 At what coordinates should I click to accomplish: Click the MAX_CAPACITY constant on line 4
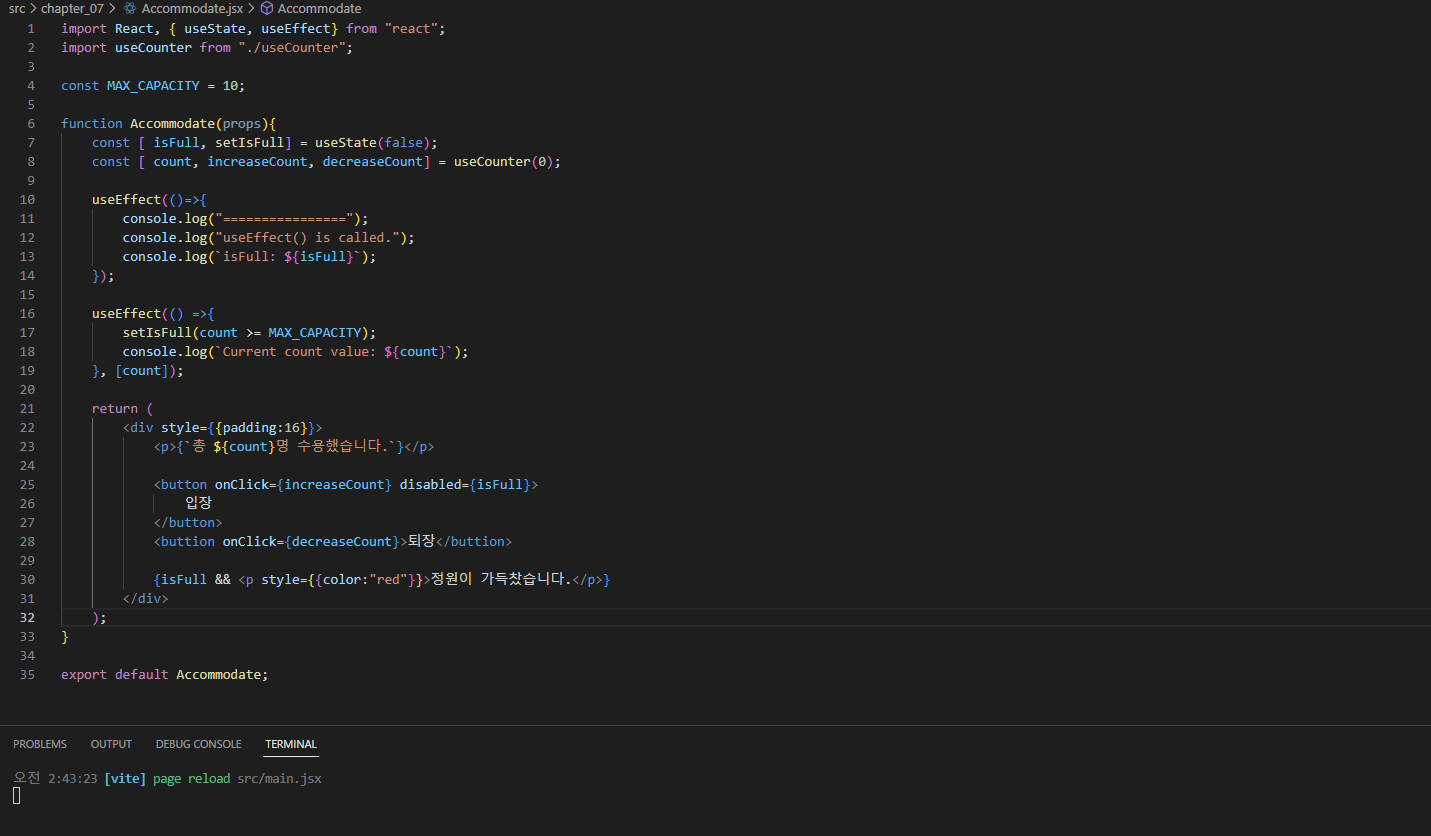(x=153, y=86)
